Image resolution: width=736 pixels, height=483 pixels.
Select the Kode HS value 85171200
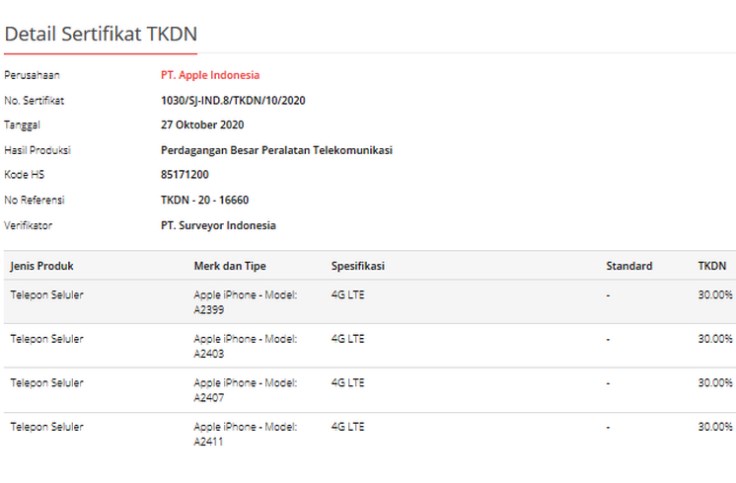[184, 175]
